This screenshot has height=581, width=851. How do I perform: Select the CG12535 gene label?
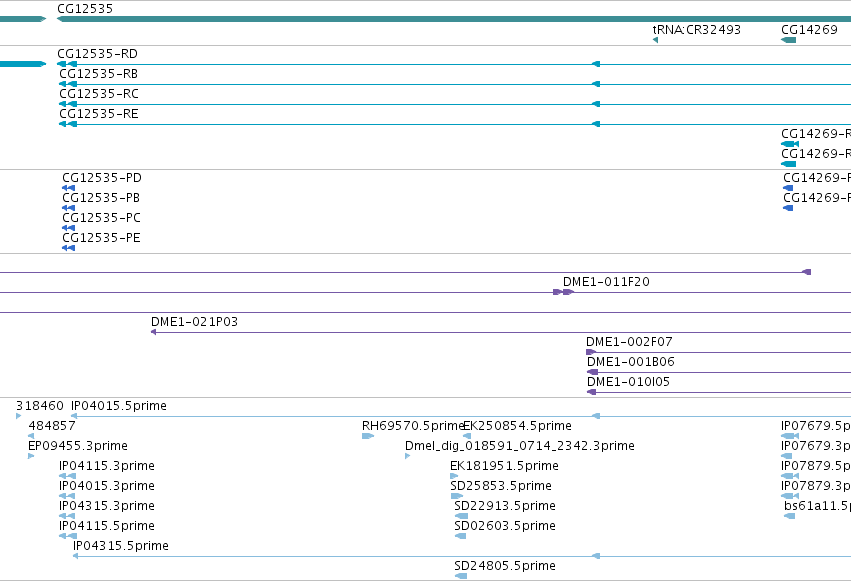pyautogui.click(x=85, y=9)
